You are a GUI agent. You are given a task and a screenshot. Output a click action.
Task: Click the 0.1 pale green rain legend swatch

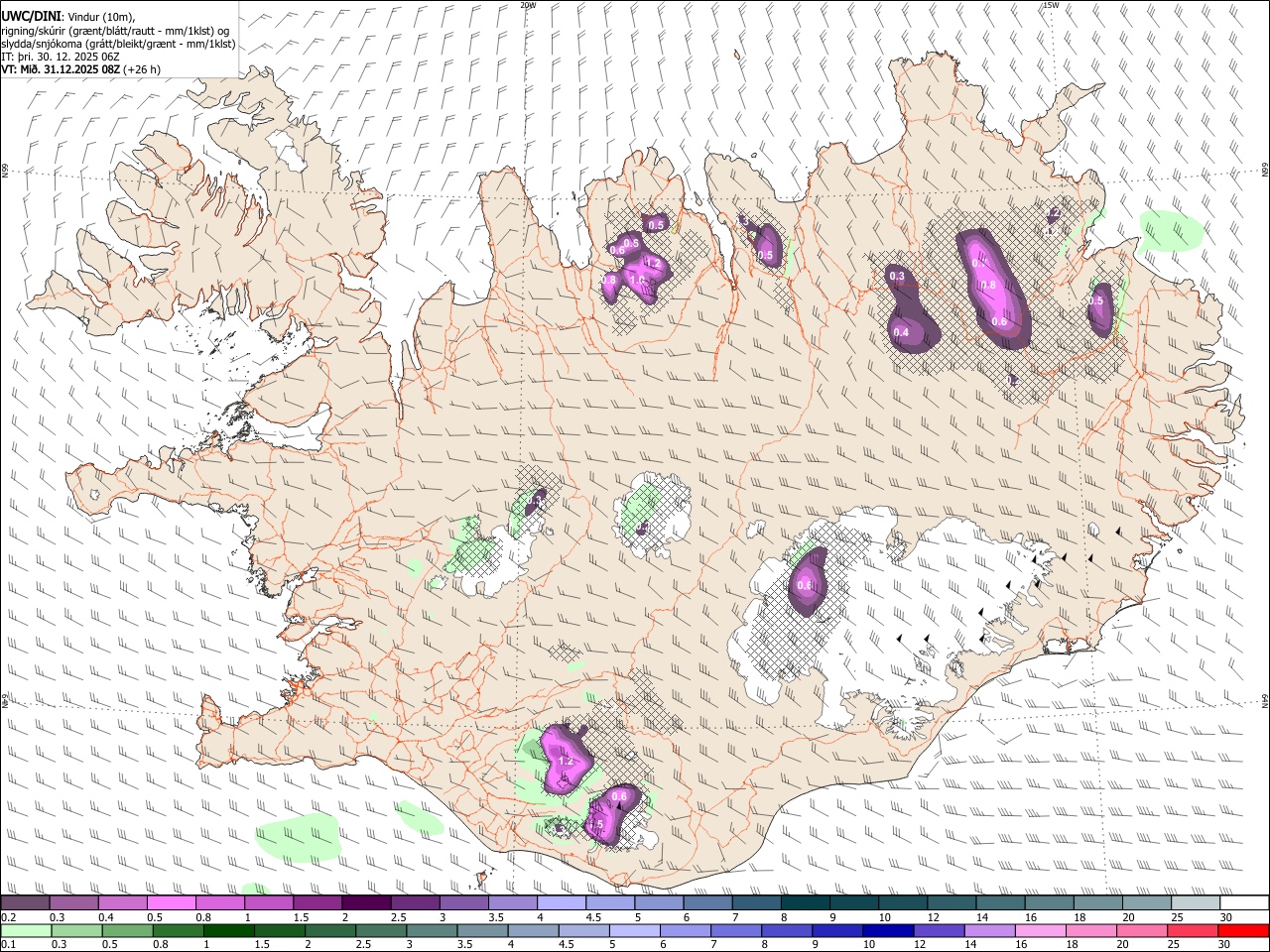tap(27, 930)
